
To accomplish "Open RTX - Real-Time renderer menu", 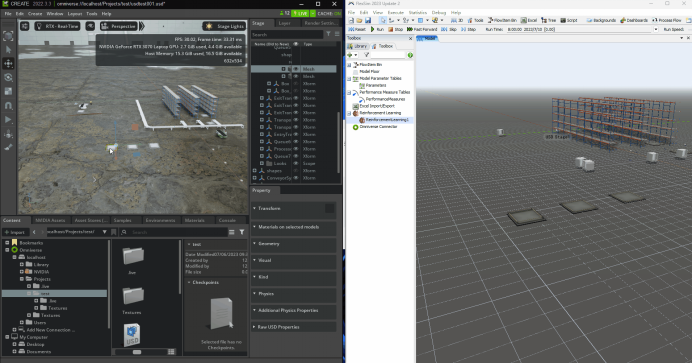I will pyautogui.click(x=58, y=27).
